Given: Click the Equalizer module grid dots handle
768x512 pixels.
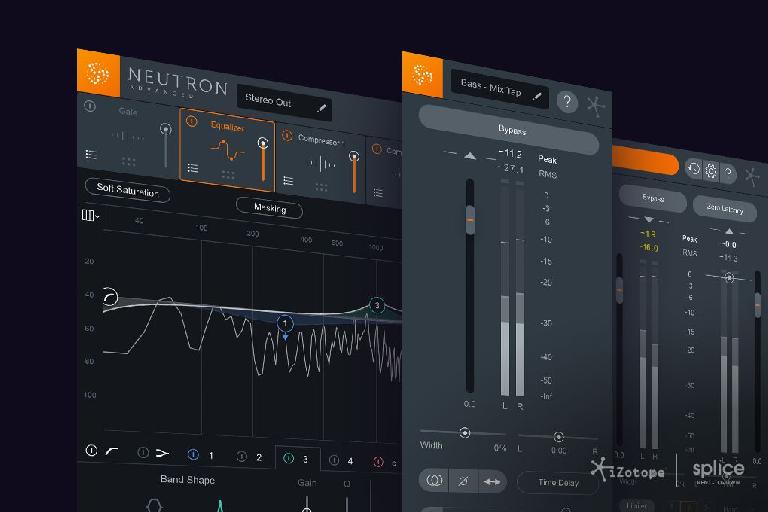Looking at the screenshot, I should click(228, 174).
